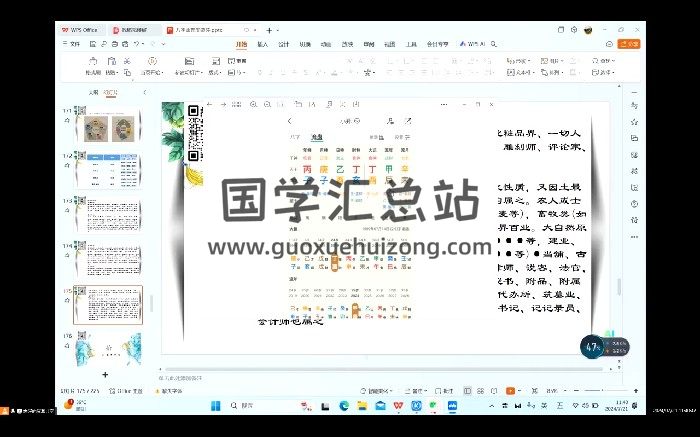The height and width of the screenshot is (437, 700).
Task: Open Microsoft Edge from taskbar
Action: click(x=344, y=406)
